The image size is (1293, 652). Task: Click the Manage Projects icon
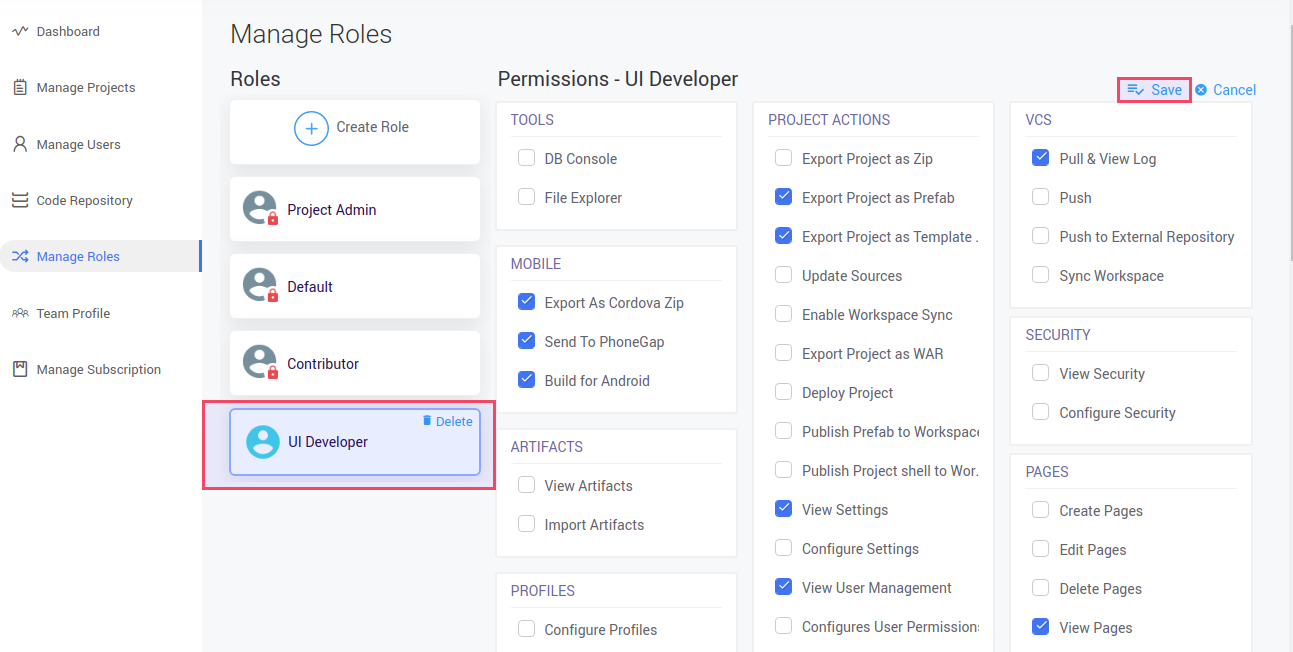21,87
